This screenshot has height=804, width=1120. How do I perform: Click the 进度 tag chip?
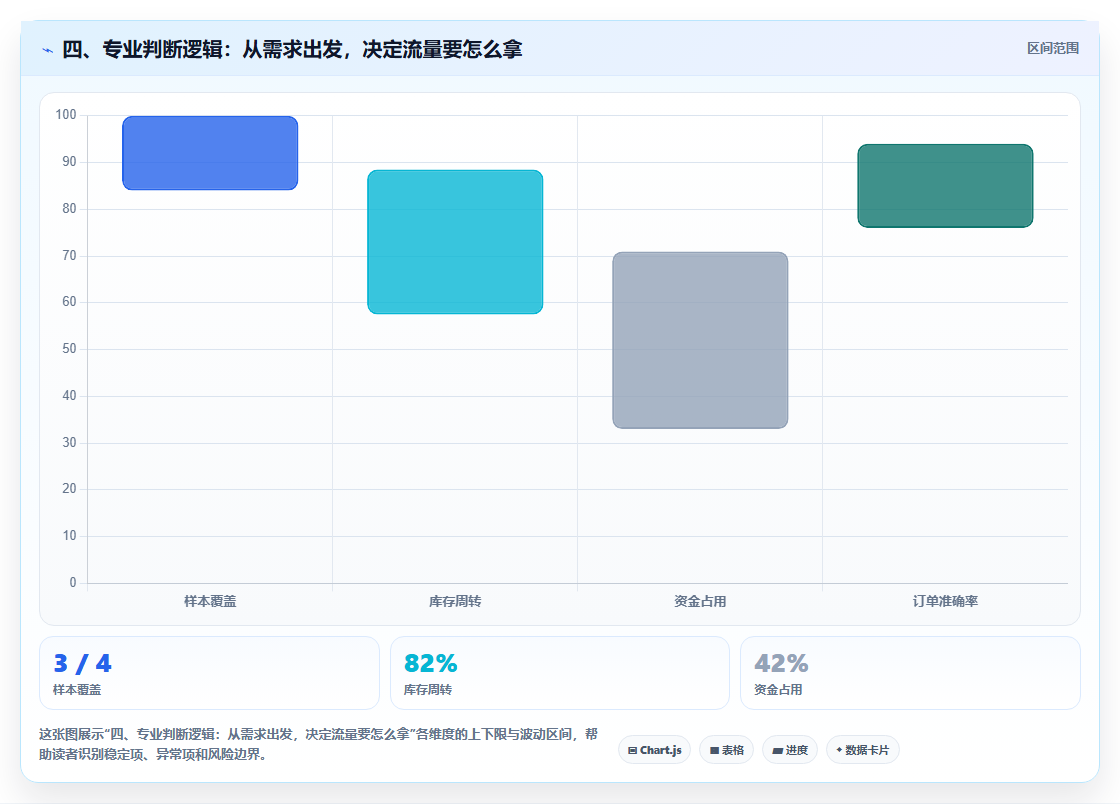[x=790, y=750]
